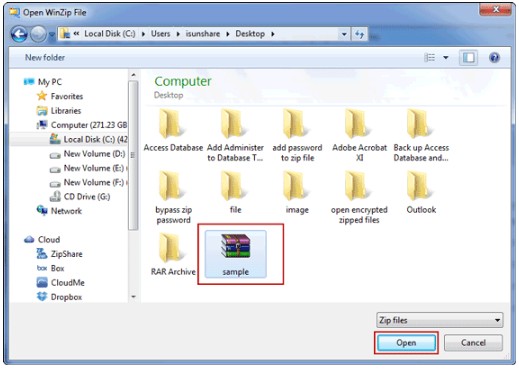Select My PC in navigation tree
The width and height of the screenshot is (519, 369).
coord(43,82)
